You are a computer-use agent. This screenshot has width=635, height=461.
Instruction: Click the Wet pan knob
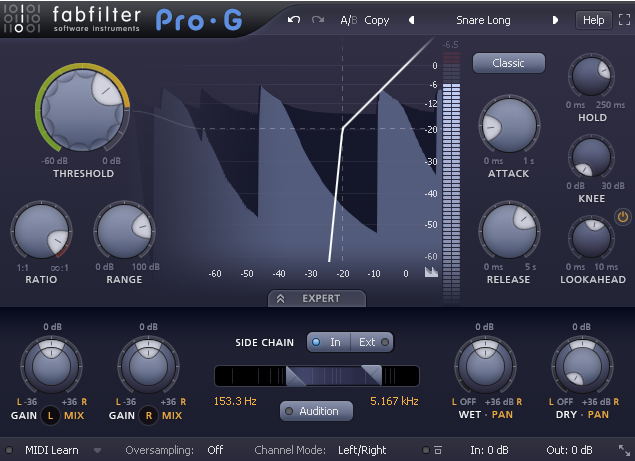485,367
